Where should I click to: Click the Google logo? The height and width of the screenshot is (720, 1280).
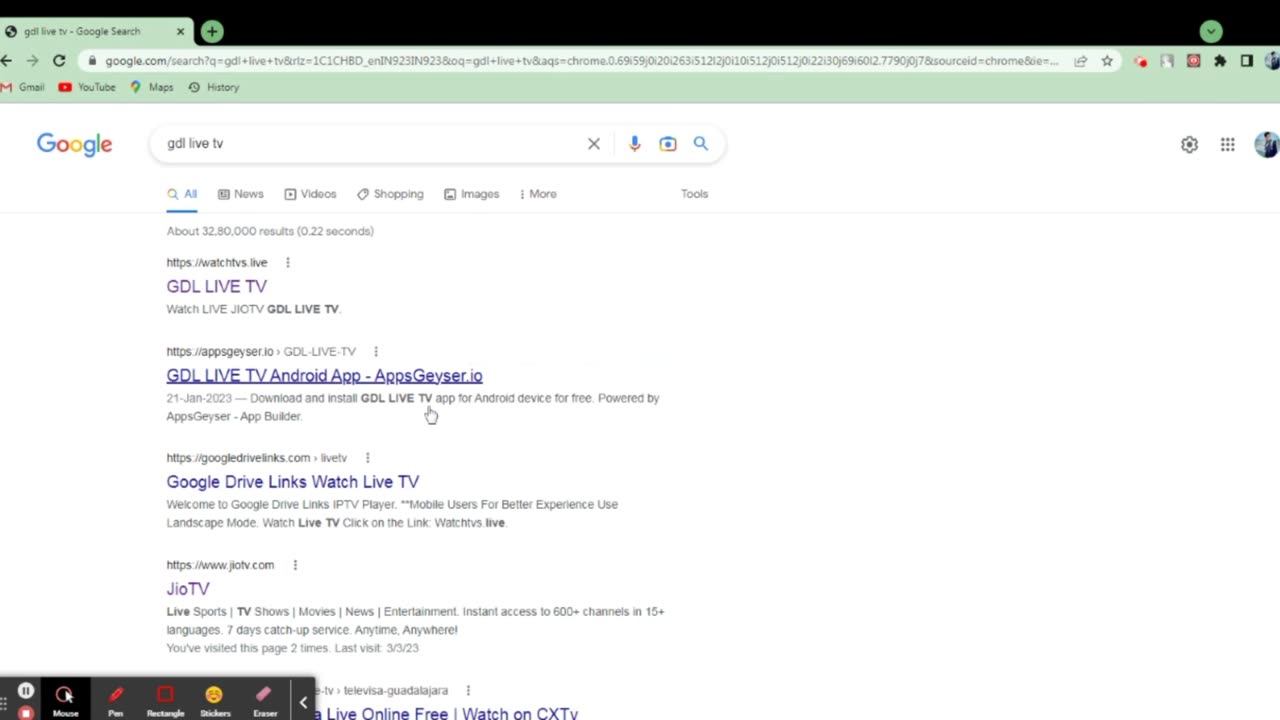pyautogui.click(x=75, y=145)
